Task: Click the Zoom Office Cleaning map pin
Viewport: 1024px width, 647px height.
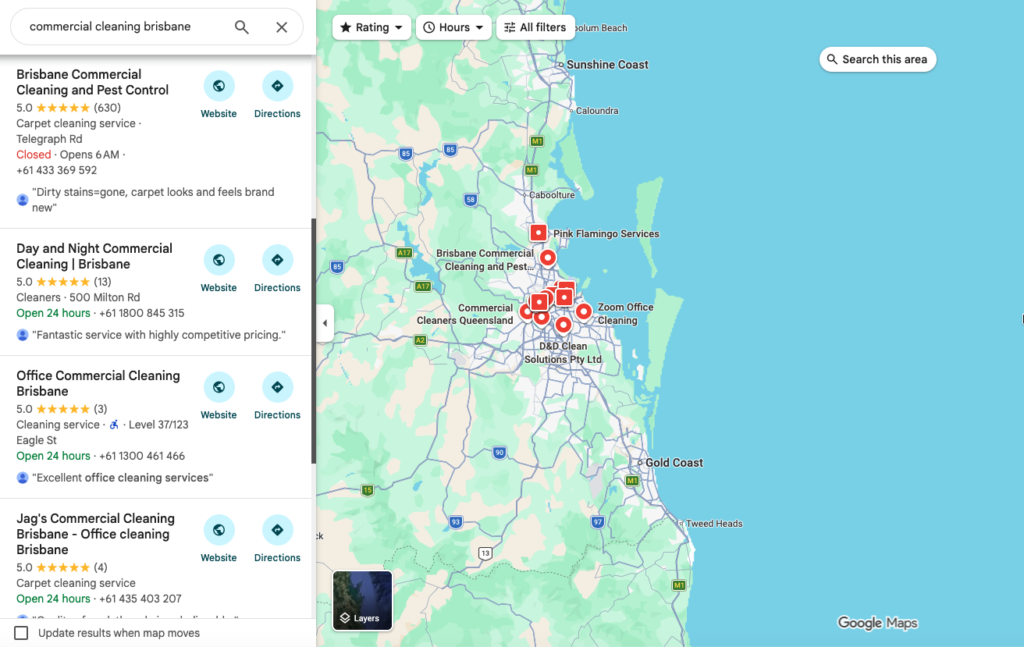Action: [x=584, y=311]
